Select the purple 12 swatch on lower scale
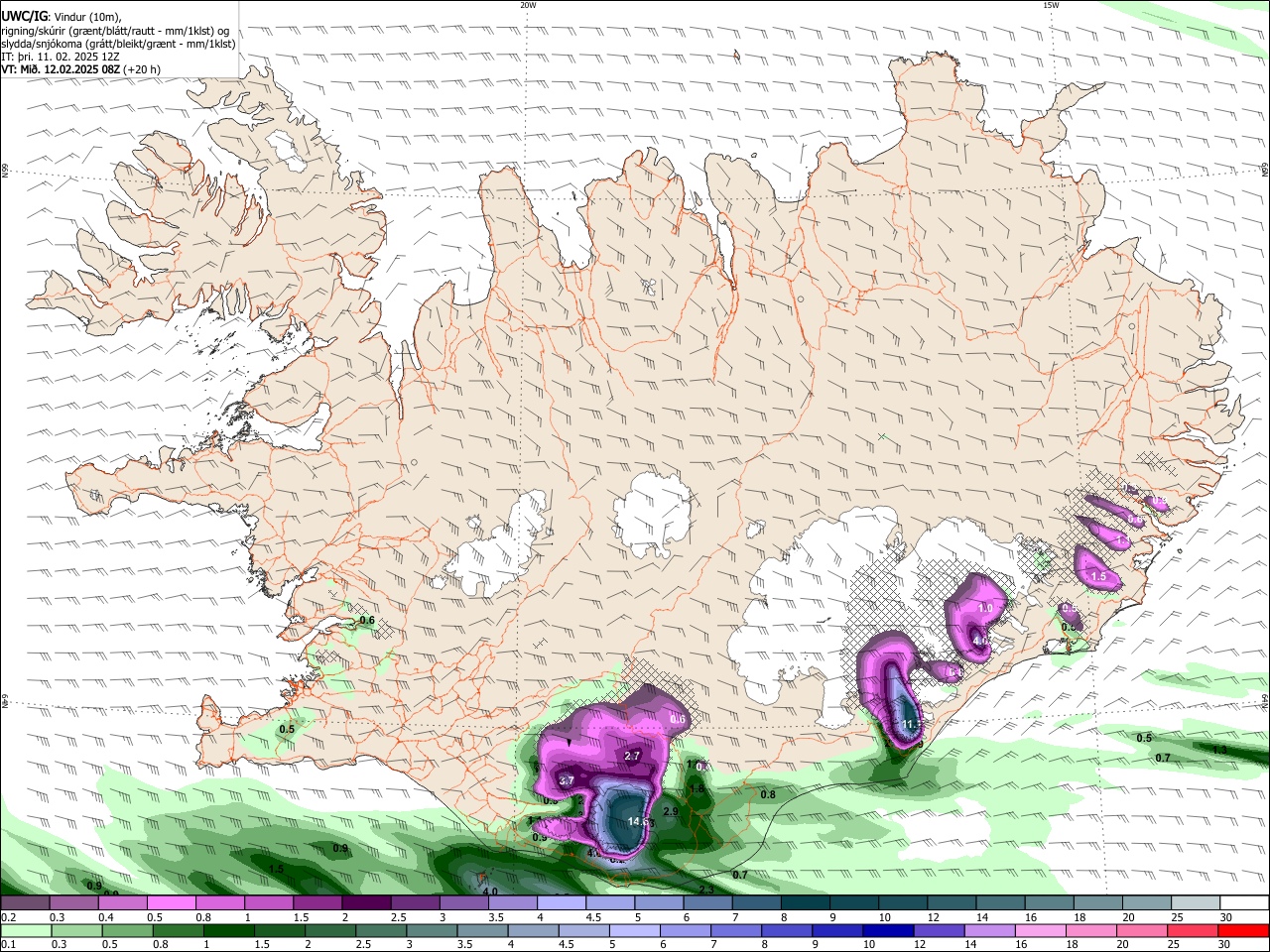The width and height of the screenshot is (1270, 952). (940, 930)
